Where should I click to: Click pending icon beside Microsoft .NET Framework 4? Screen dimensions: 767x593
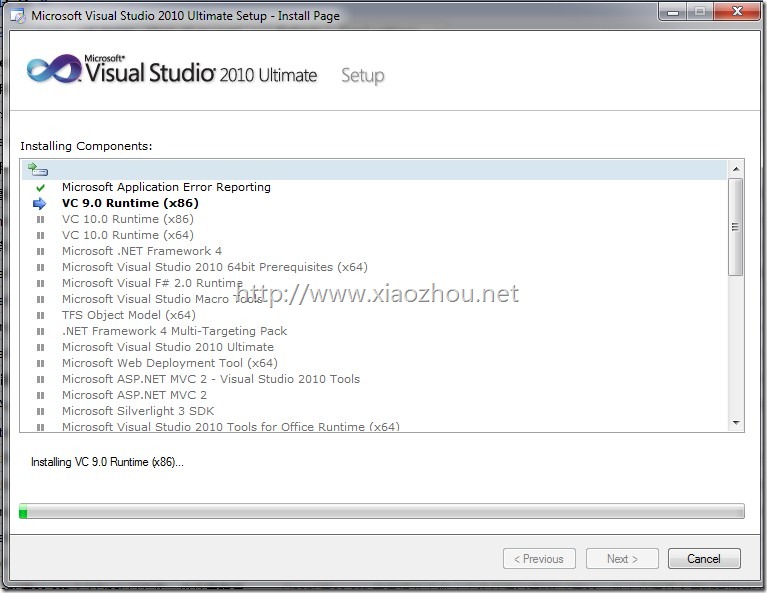41,251
